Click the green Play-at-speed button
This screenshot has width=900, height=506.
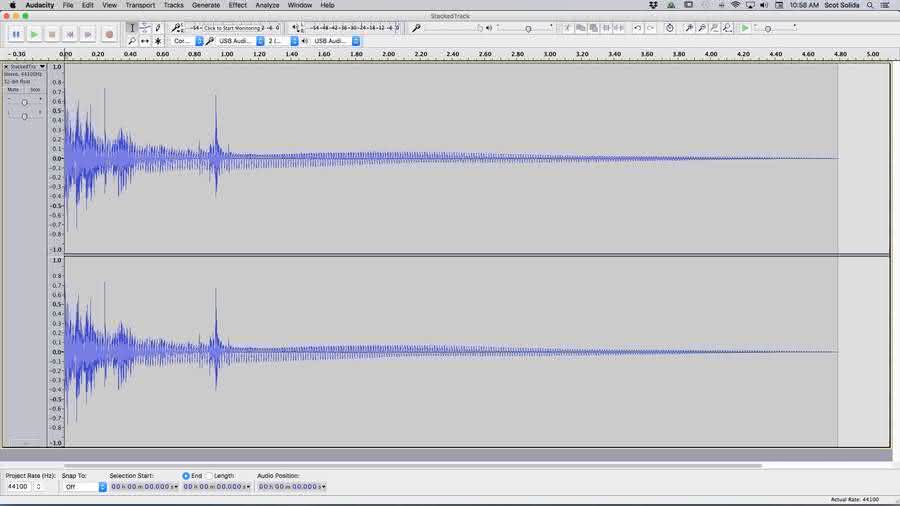745,28
